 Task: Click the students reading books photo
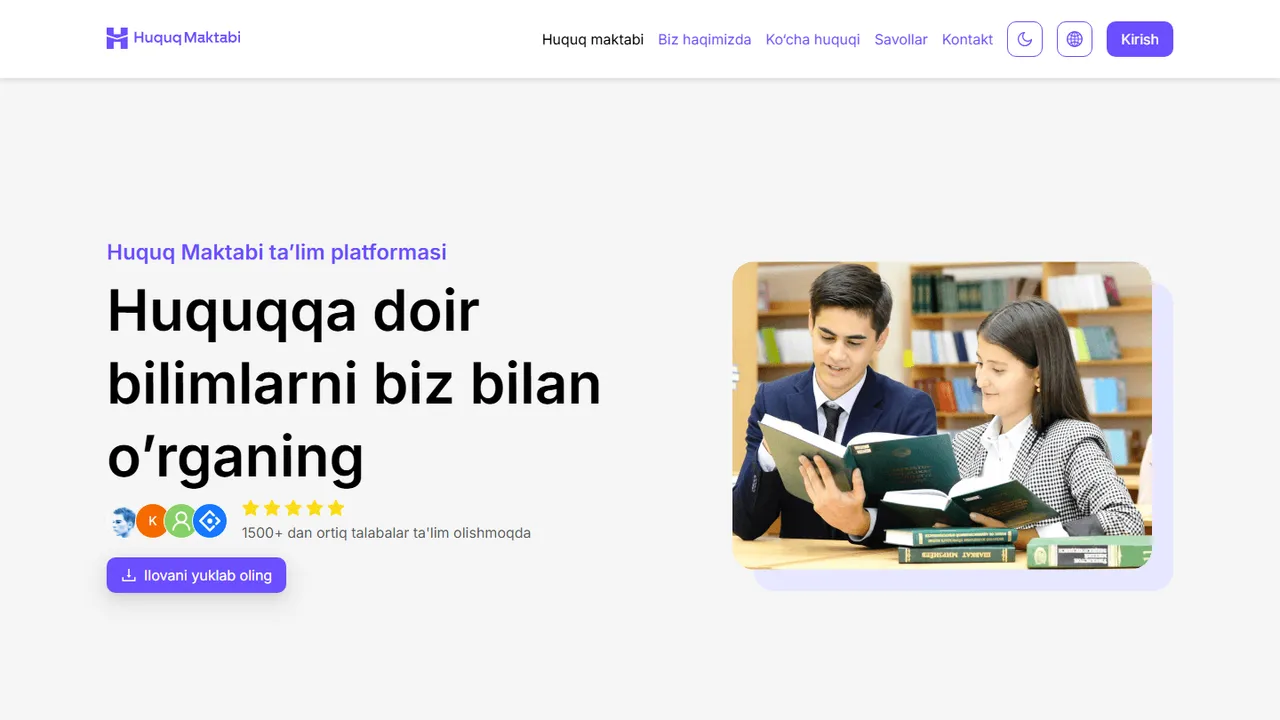click(x=942, y=416)
